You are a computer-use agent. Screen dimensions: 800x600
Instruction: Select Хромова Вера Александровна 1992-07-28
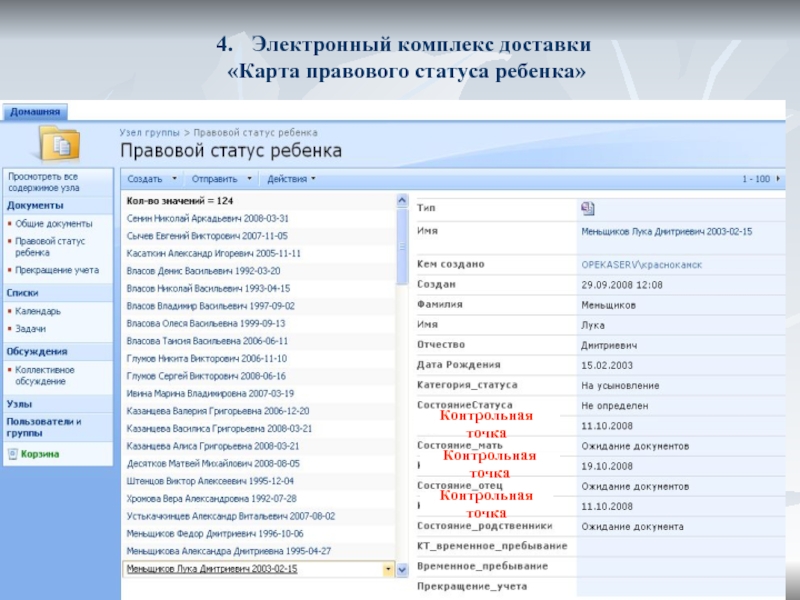pos(211,498)
